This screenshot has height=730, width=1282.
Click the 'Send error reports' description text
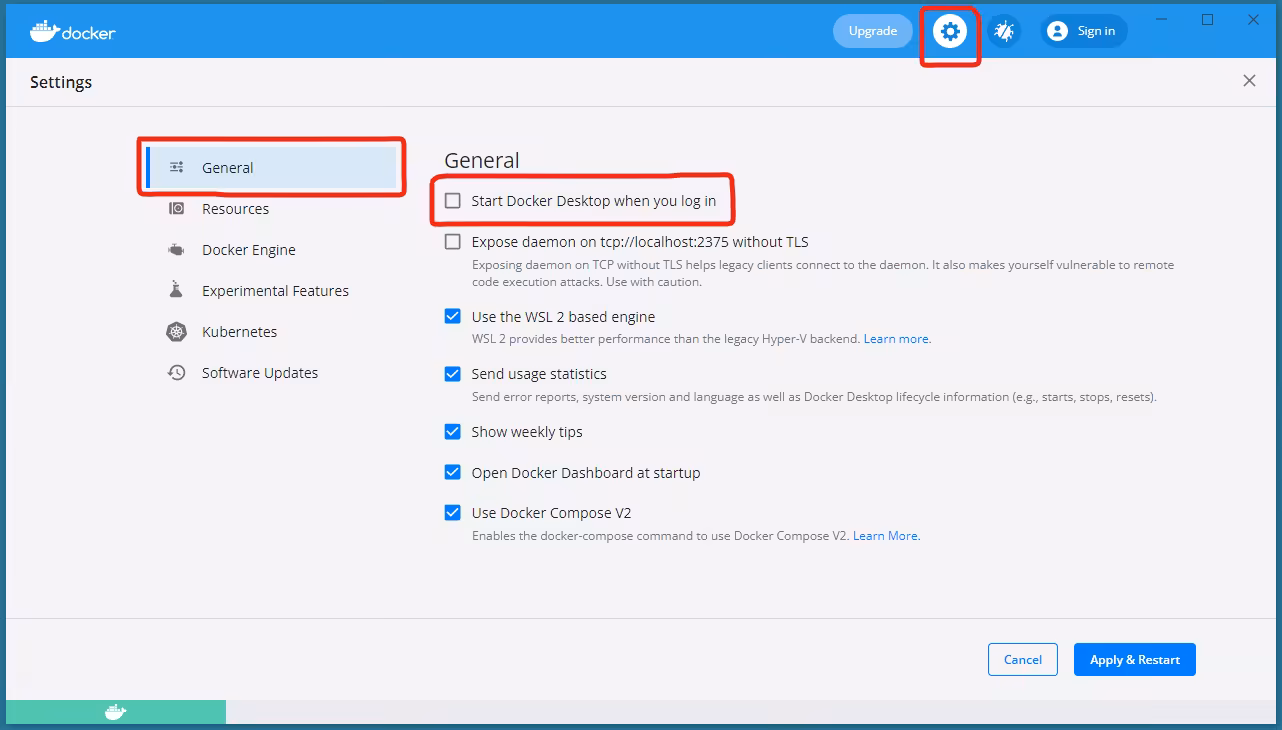[x=814, y=397]
